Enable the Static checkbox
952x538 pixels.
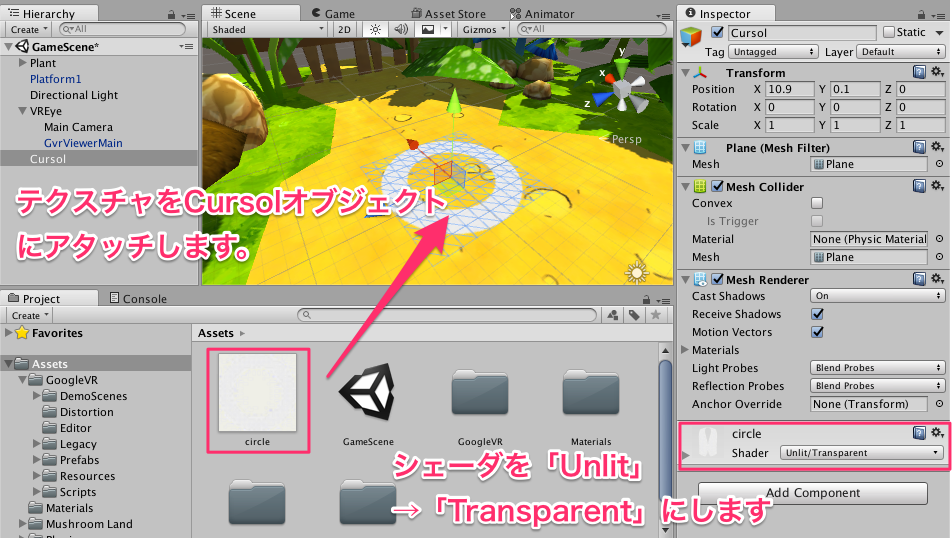[889, 32]
